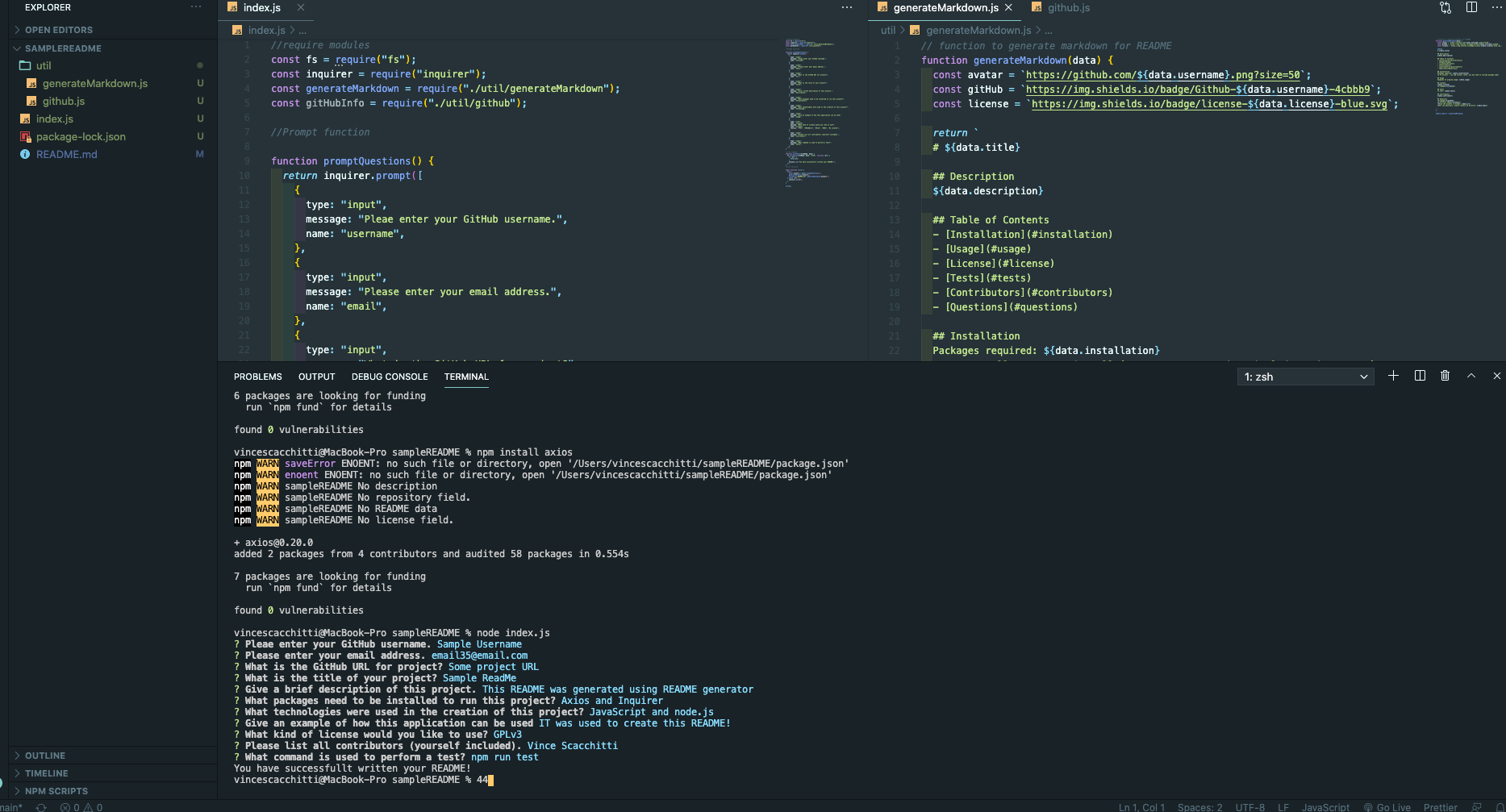Expand the NPM SCRIPTS section
The height and width of the screenshot is (812, 1506).
(x=56, y=790)
